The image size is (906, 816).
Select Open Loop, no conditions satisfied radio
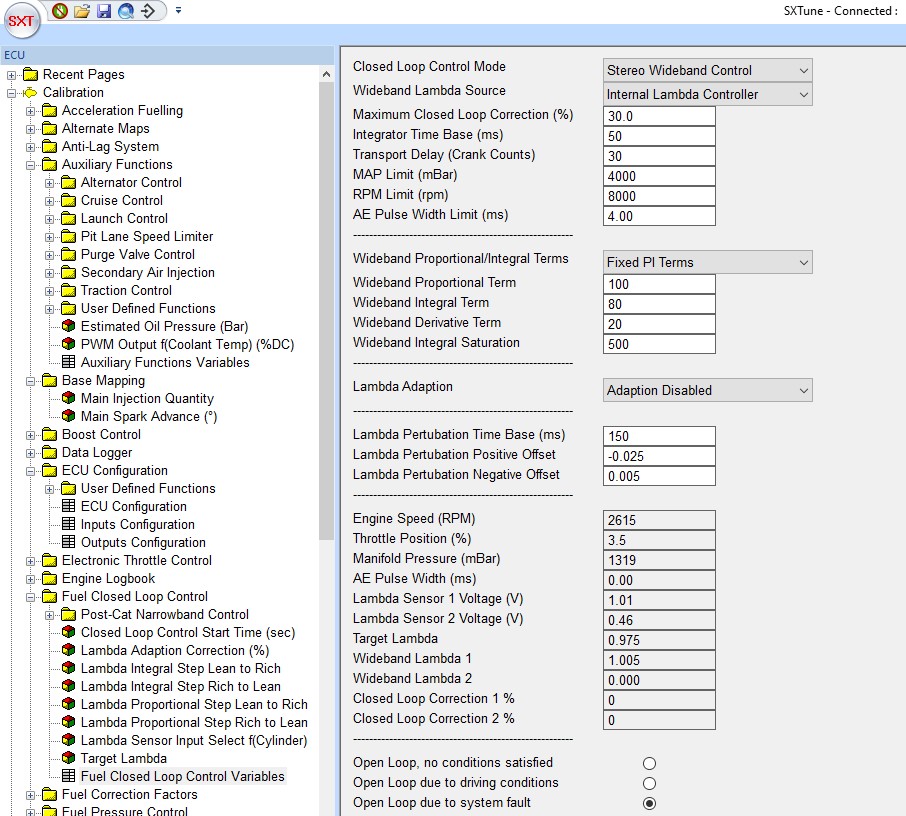pos(650,763)
